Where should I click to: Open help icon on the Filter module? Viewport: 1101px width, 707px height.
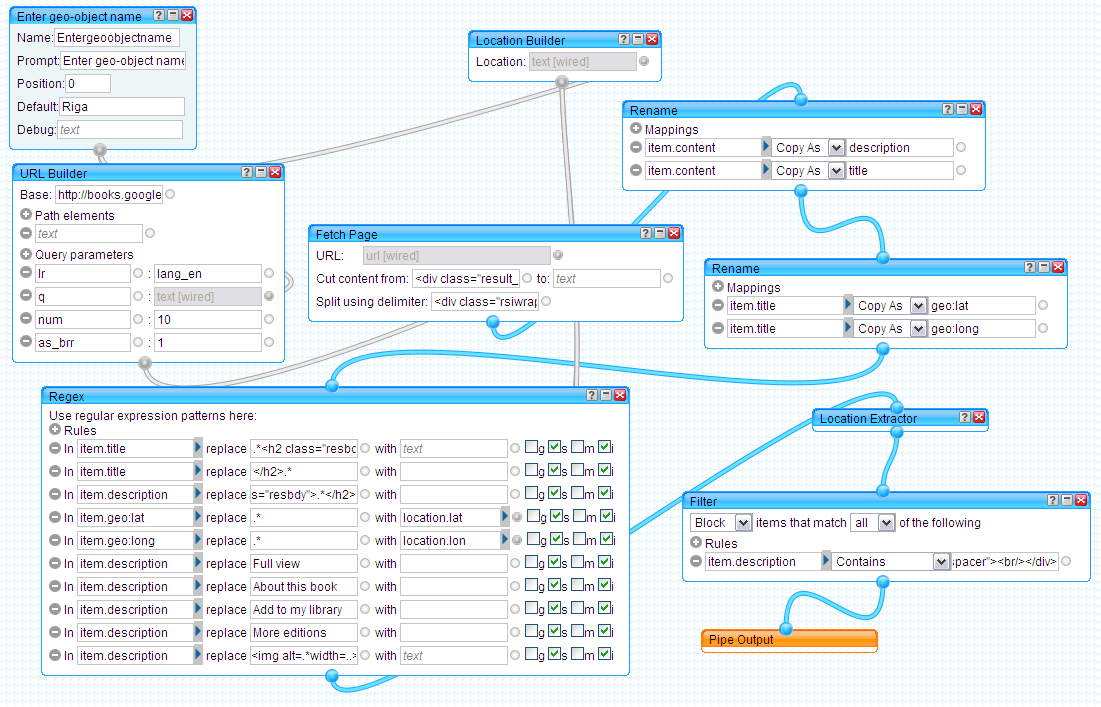coord(1053,500)
